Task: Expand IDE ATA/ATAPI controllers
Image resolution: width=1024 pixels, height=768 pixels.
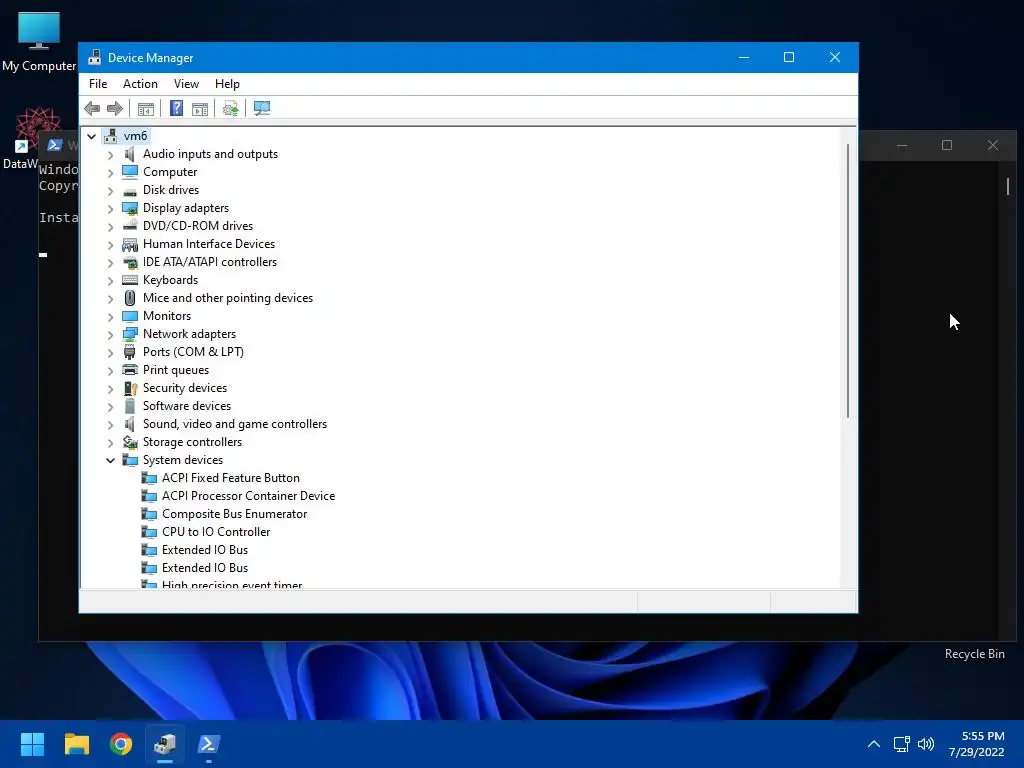Action: 110,263
